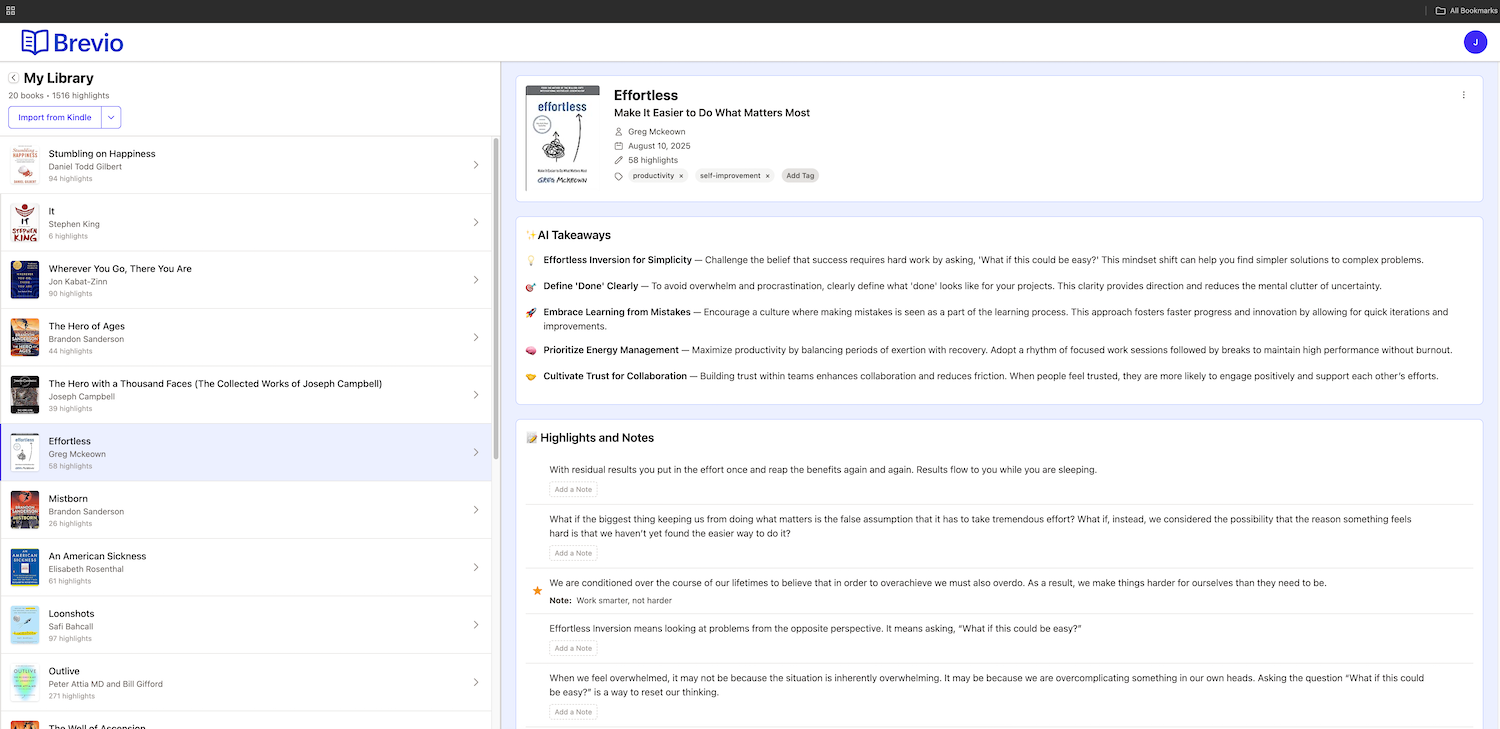Viewport: 1500px width, 729px height.
Task: Open the Mistborn row chevron
Action: [x=476, y=510]
